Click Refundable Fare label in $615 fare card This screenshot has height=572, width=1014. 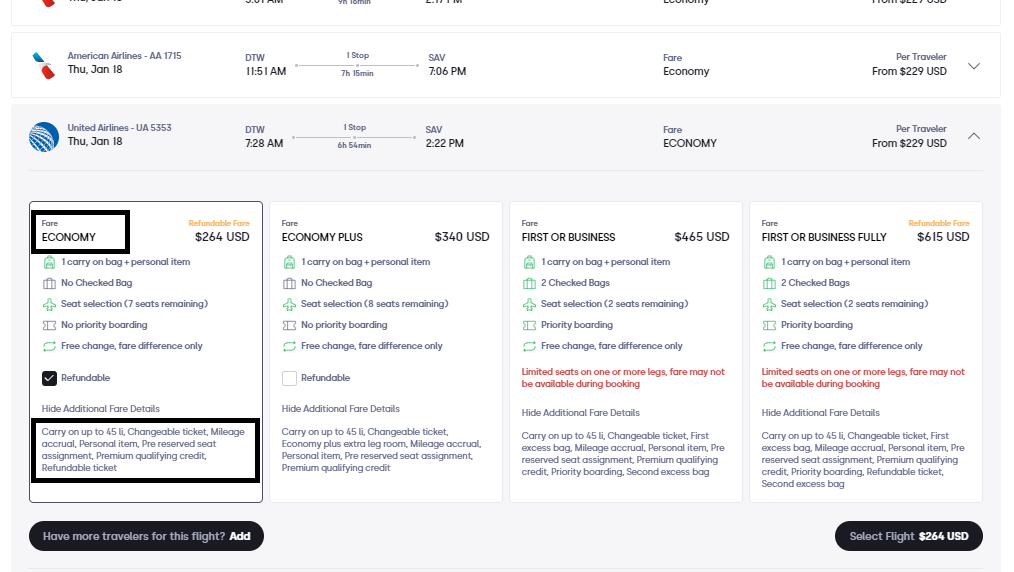939,224
